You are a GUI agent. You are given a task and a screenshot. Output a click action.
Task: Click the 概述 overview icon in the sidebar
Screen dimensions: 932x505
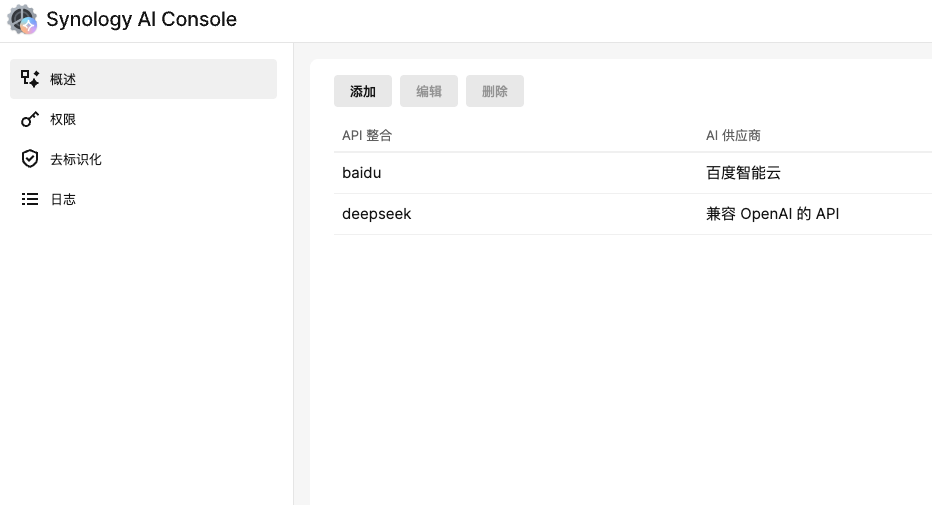click(30, 79)
